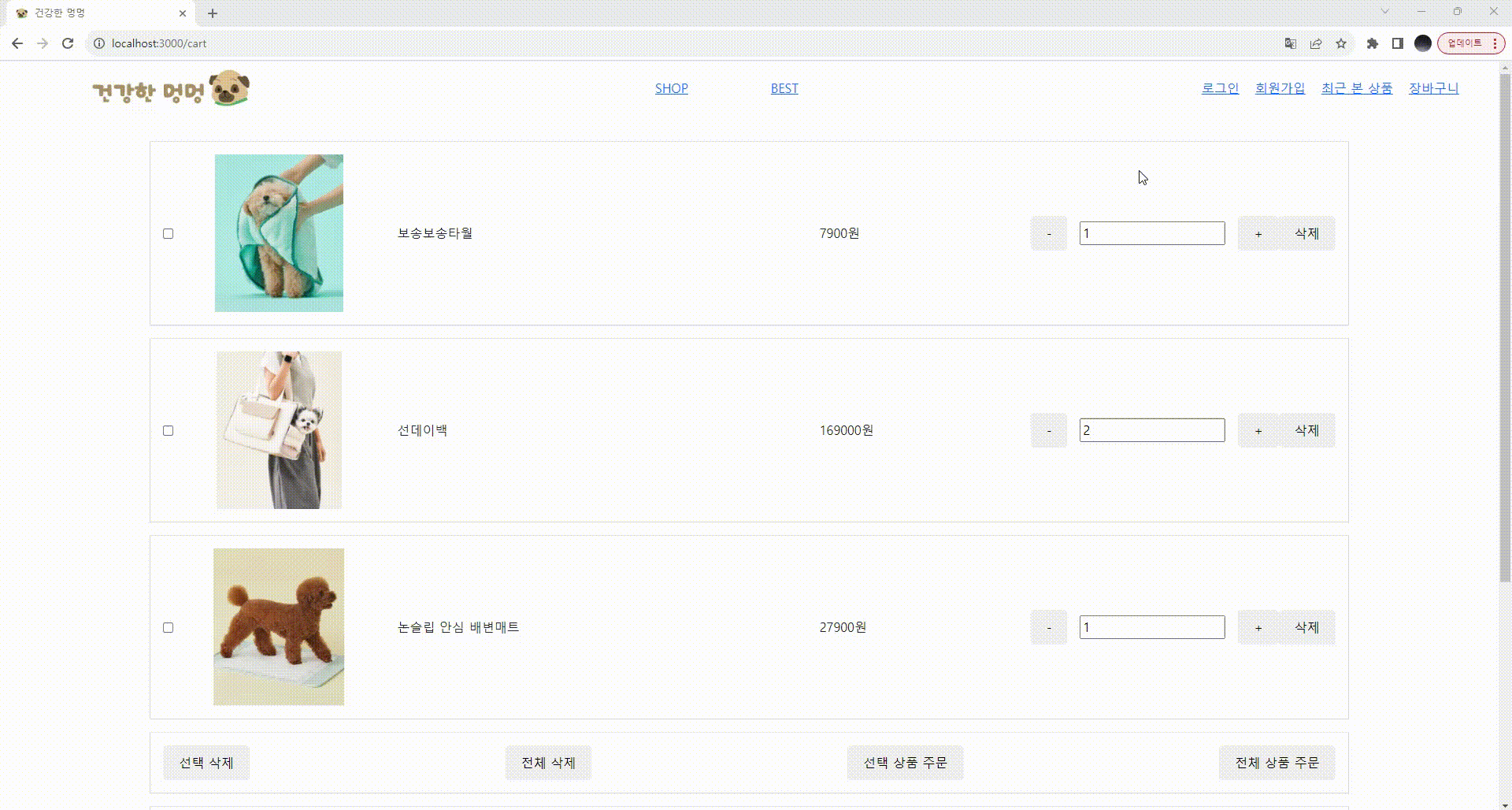Click the 논슬립 안심 배변매트 product name

(x=458, y=627)
